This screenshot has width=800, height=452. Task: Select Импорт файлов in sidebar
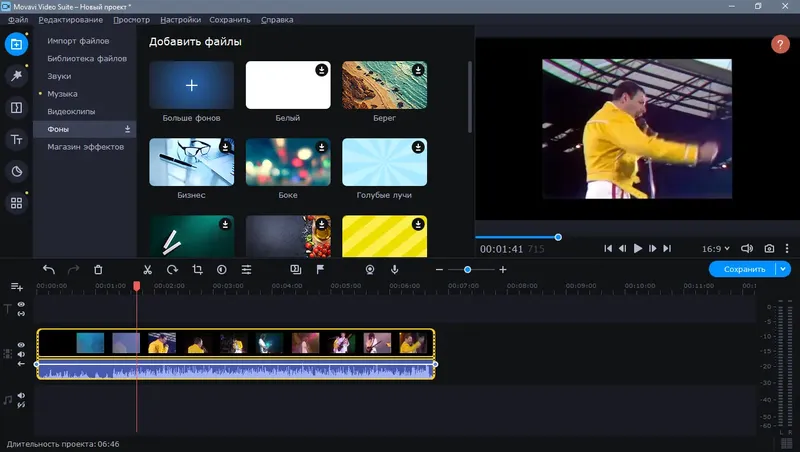coord(78,41)
